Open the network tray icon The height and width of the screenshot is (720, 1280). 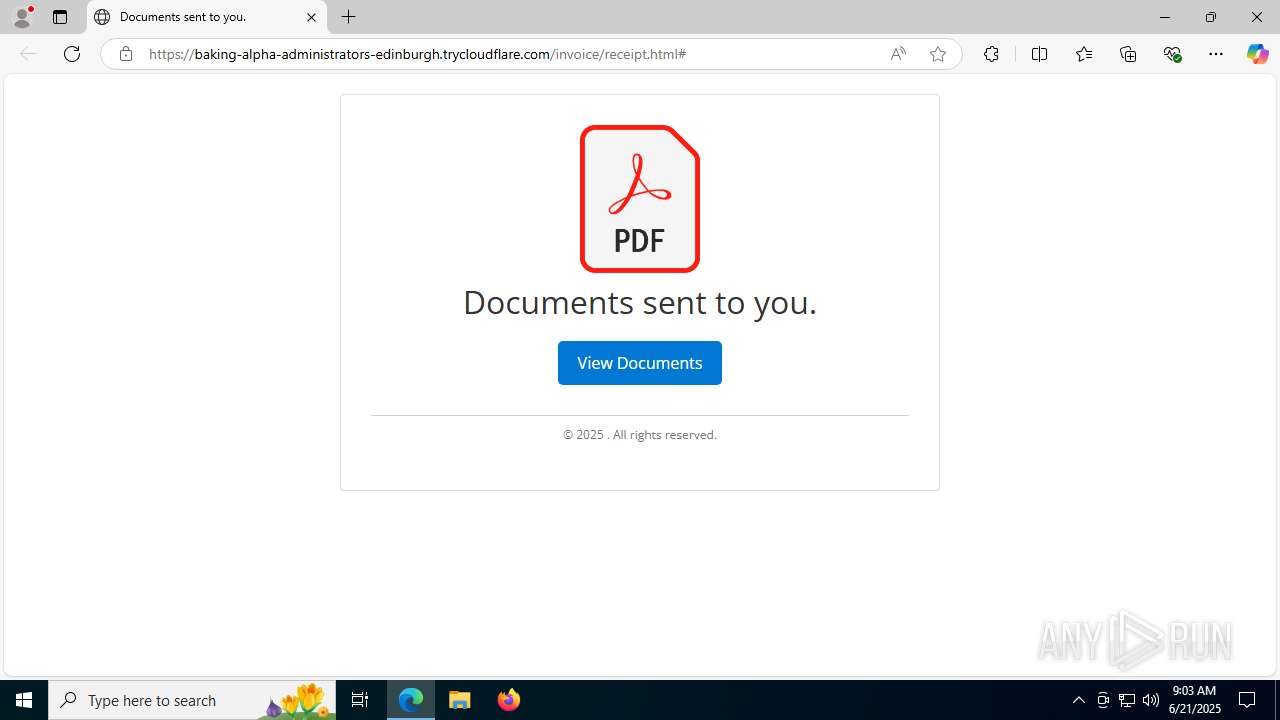click(1127, 700)
